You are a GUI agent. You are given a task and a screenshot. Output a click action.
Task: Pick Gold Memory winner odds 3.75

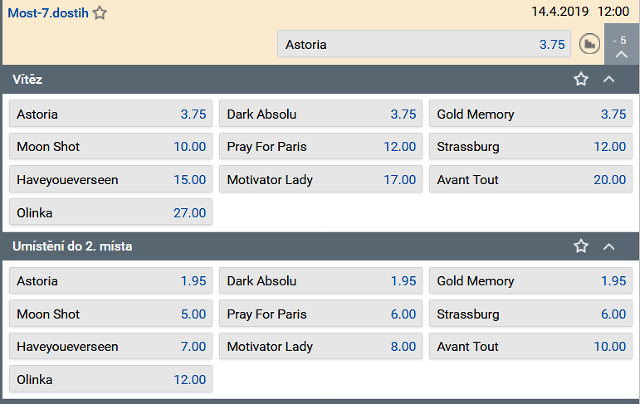tap(531, 114)
